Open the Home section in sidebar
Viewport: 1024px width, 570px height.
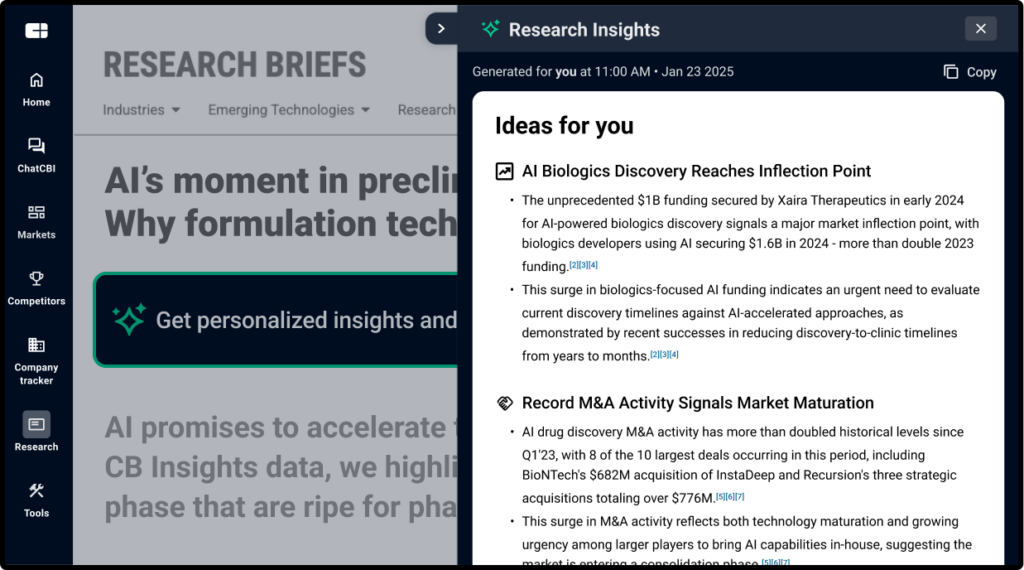point(36,88)
